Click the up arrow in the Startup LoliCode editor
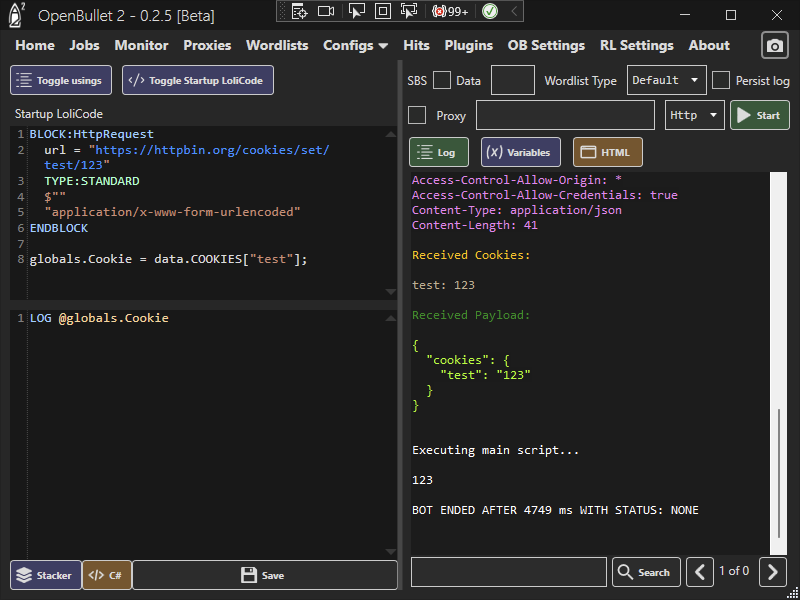This screenshot has height=600, width=800. 391,134
